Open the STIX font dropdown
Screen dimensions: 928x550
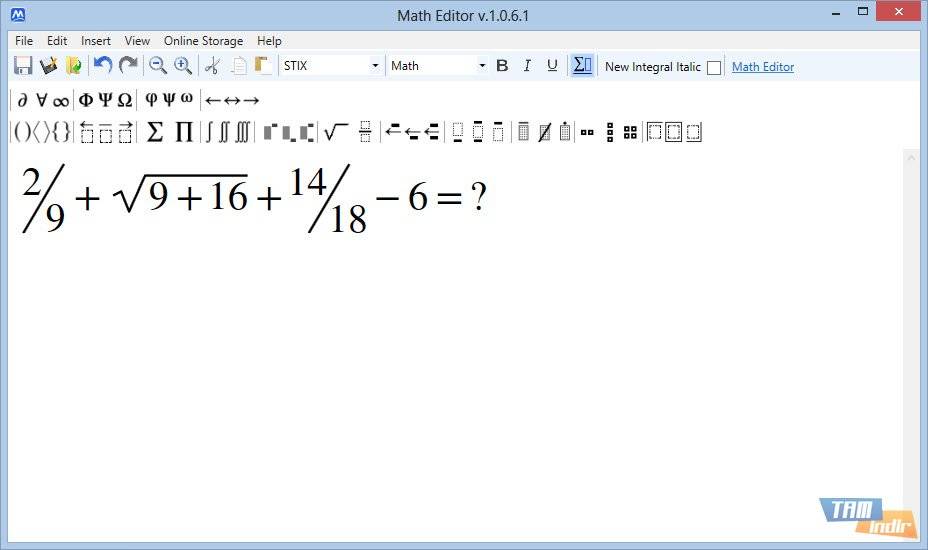(375, 66)
